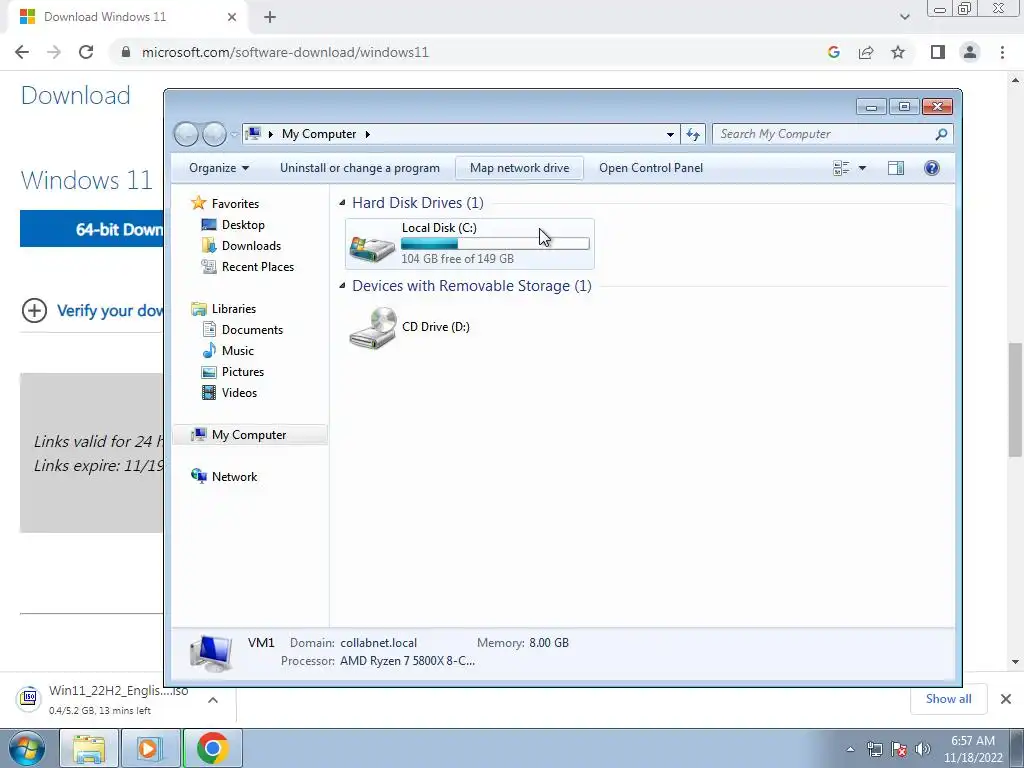Open Windows Explorer from the taskbar
1024x768 pixels.
pos(89,748)
